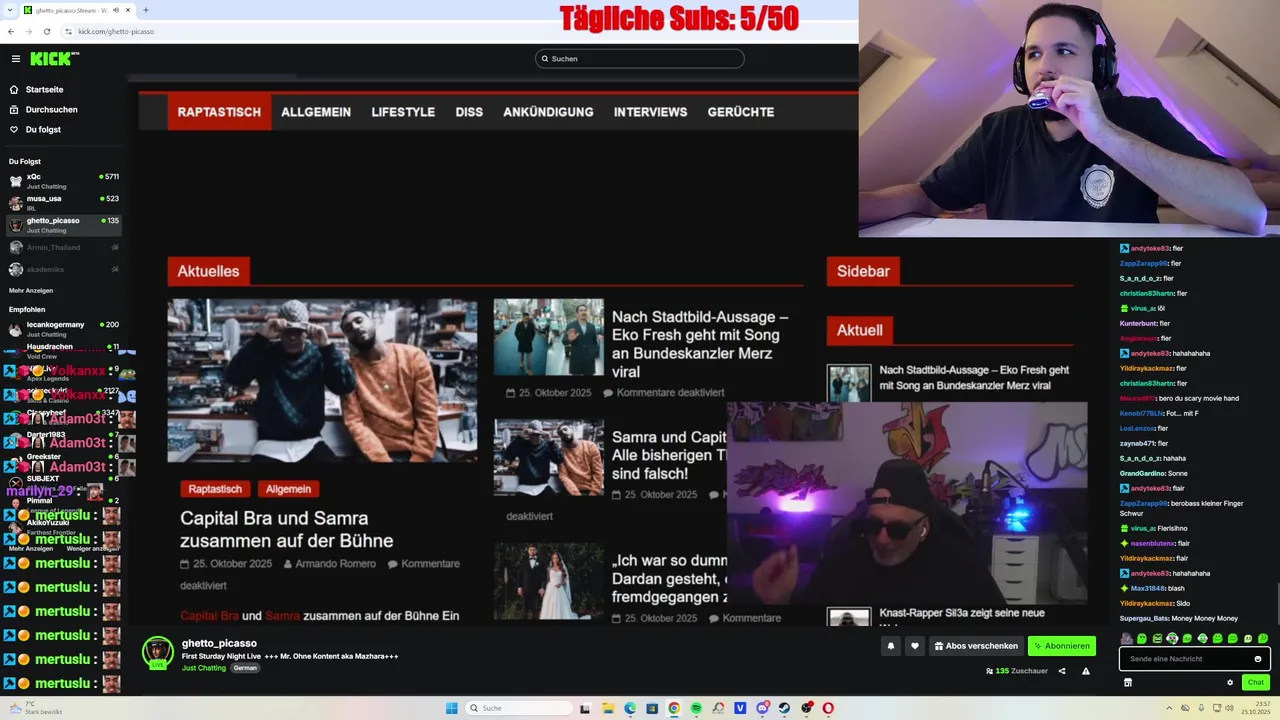Viewport: 1280px width, 720px height.
Task: Open the Capital Bra and Samra thumbnail
Action: (x=322, y=380)
